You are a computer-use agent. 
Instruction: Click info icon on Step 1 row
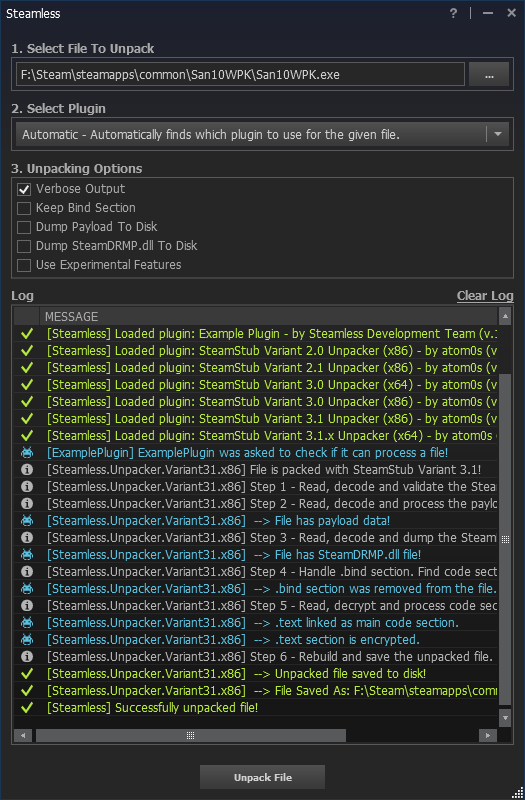27,487
